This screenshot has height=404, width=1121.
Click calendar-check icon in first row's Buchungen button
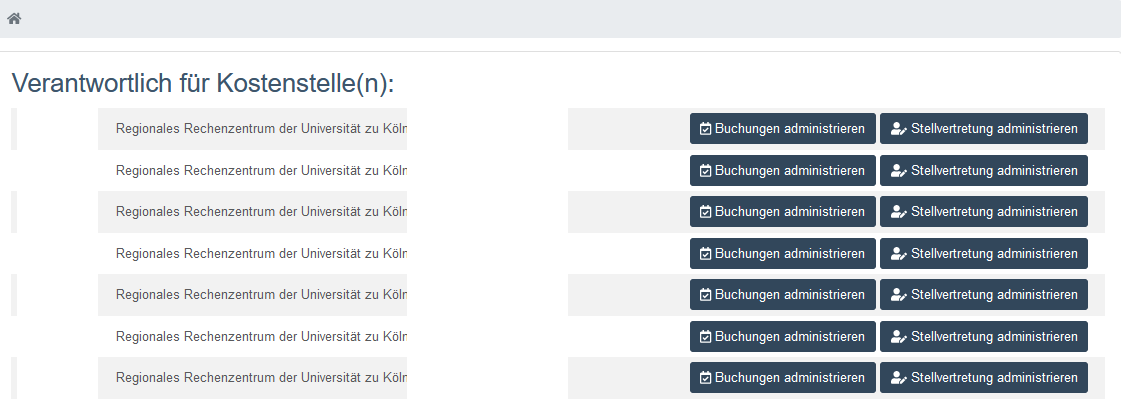click(705, 129)
